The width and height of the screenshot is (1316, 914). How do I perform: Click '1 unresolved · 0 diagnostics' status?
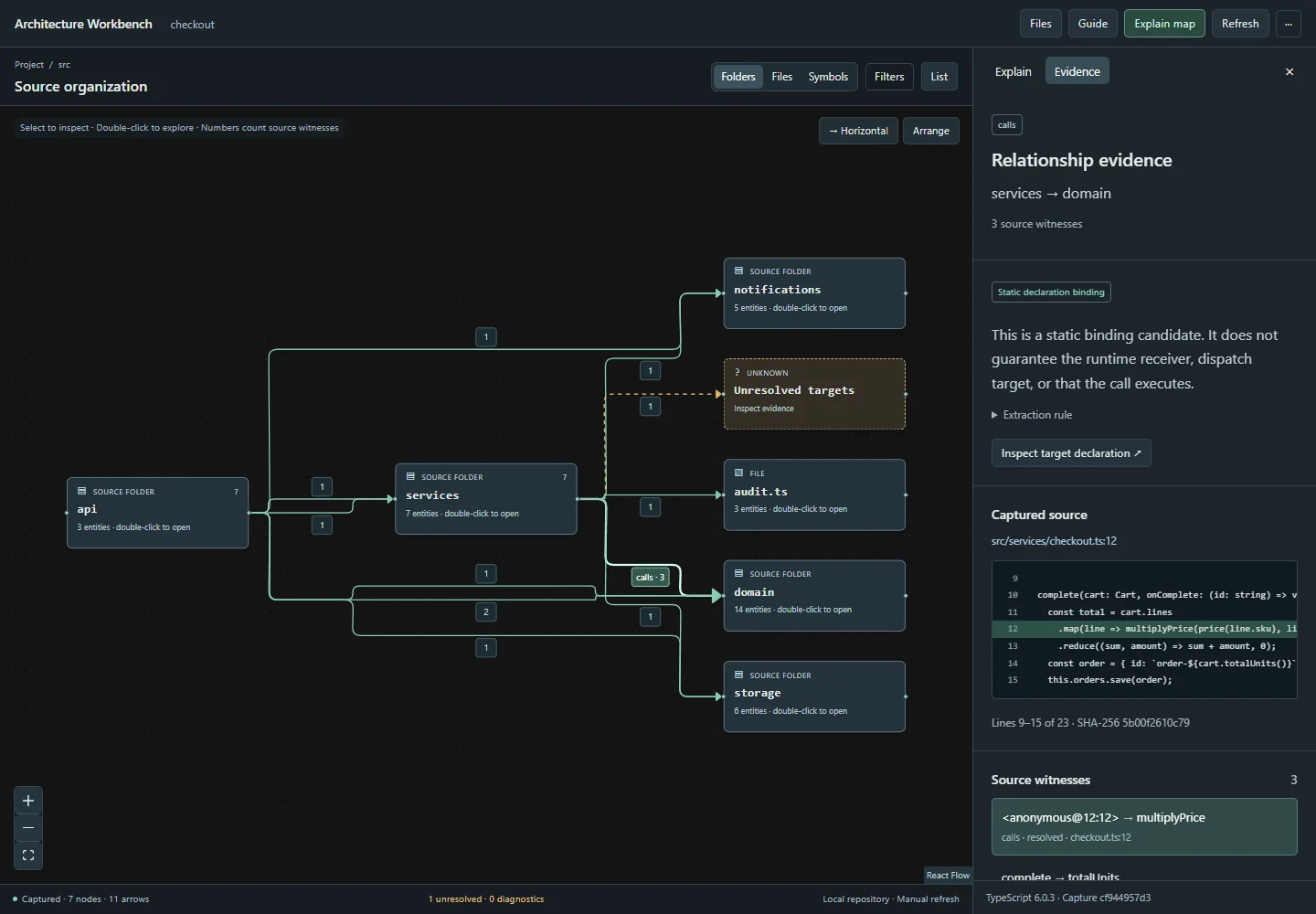486,899
